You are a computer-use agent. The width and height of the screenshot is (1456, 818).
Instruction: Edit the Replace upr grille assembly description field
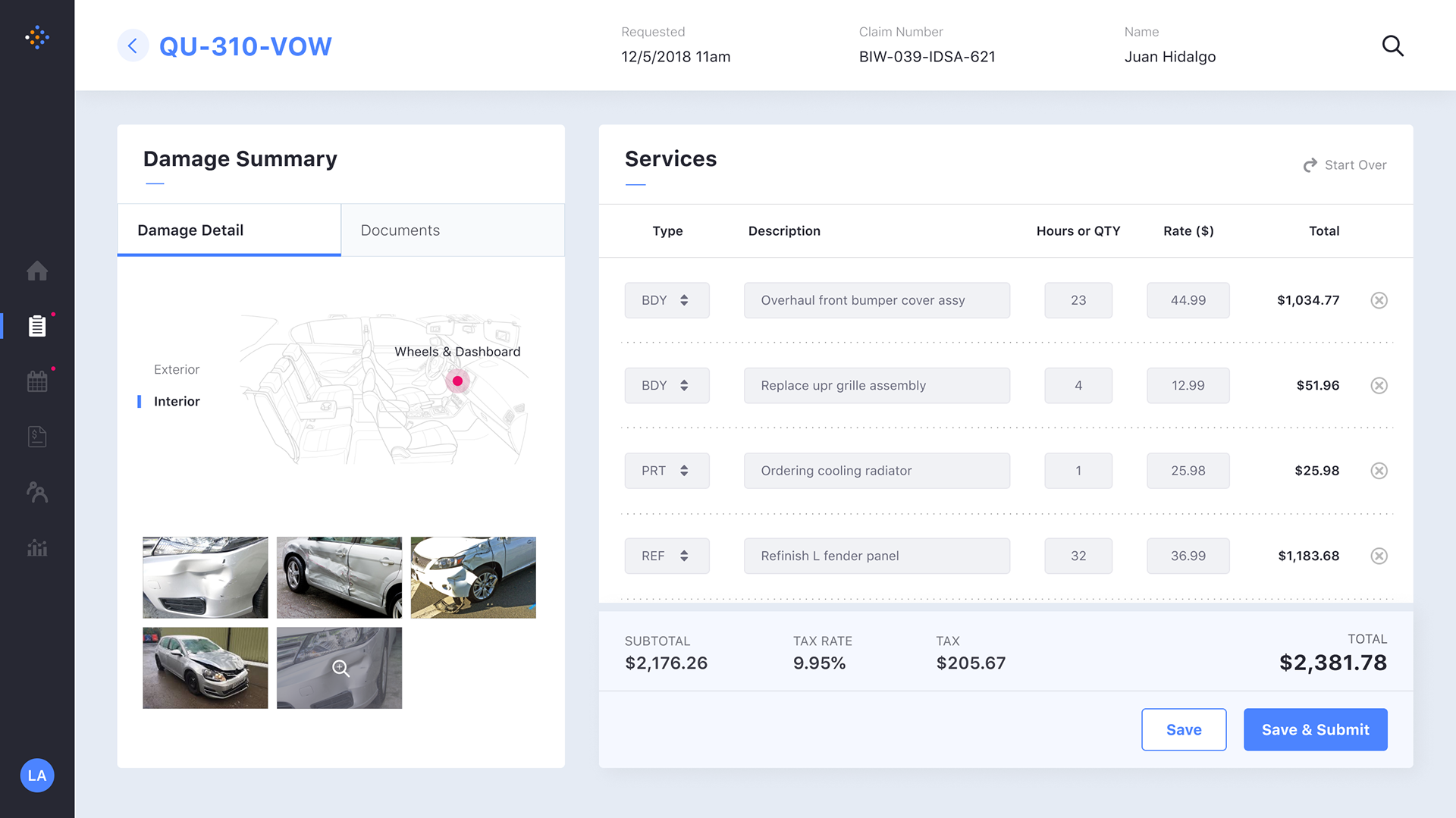(x=877, y=385)
